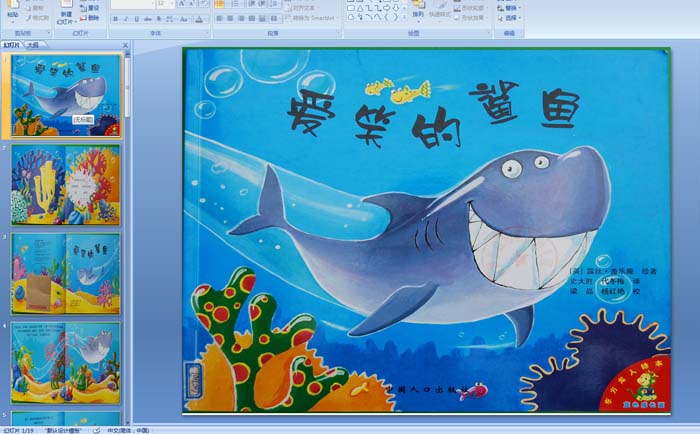700x434 pixels.
Task: Select slide 4 thumbnail
Action: click(66, 362)
